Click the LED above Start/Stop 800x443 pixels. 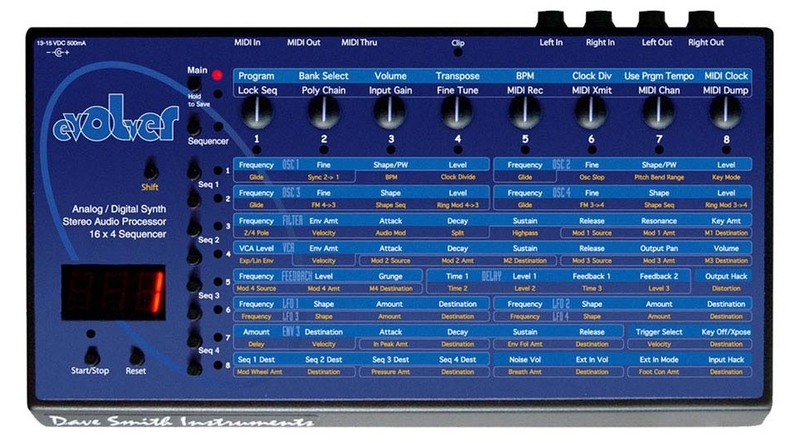coord(91,334)
